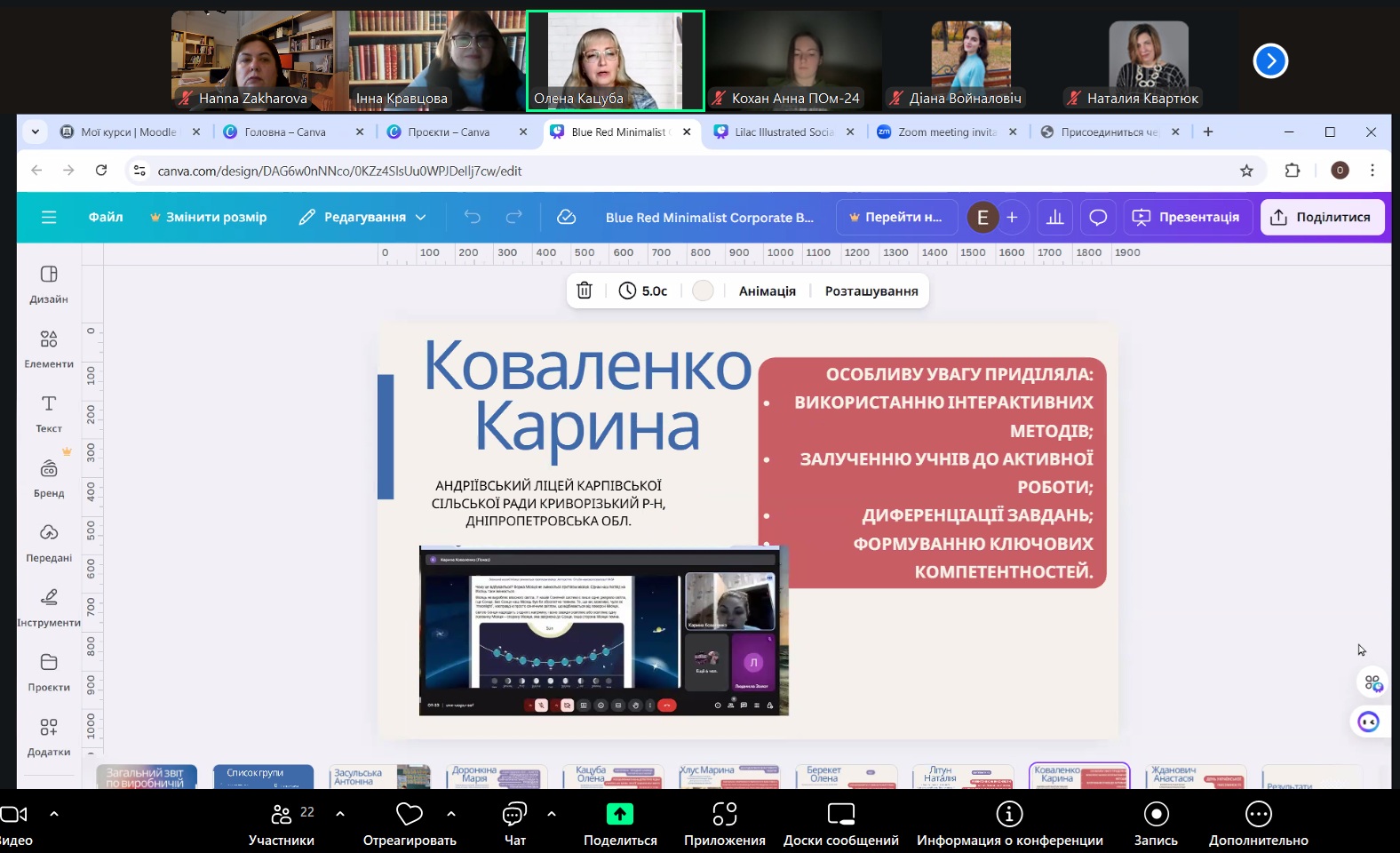This screenshot has height=853, width=1400.
Task: Expand the Editing mode dropdown
Action: coord(363,218)
